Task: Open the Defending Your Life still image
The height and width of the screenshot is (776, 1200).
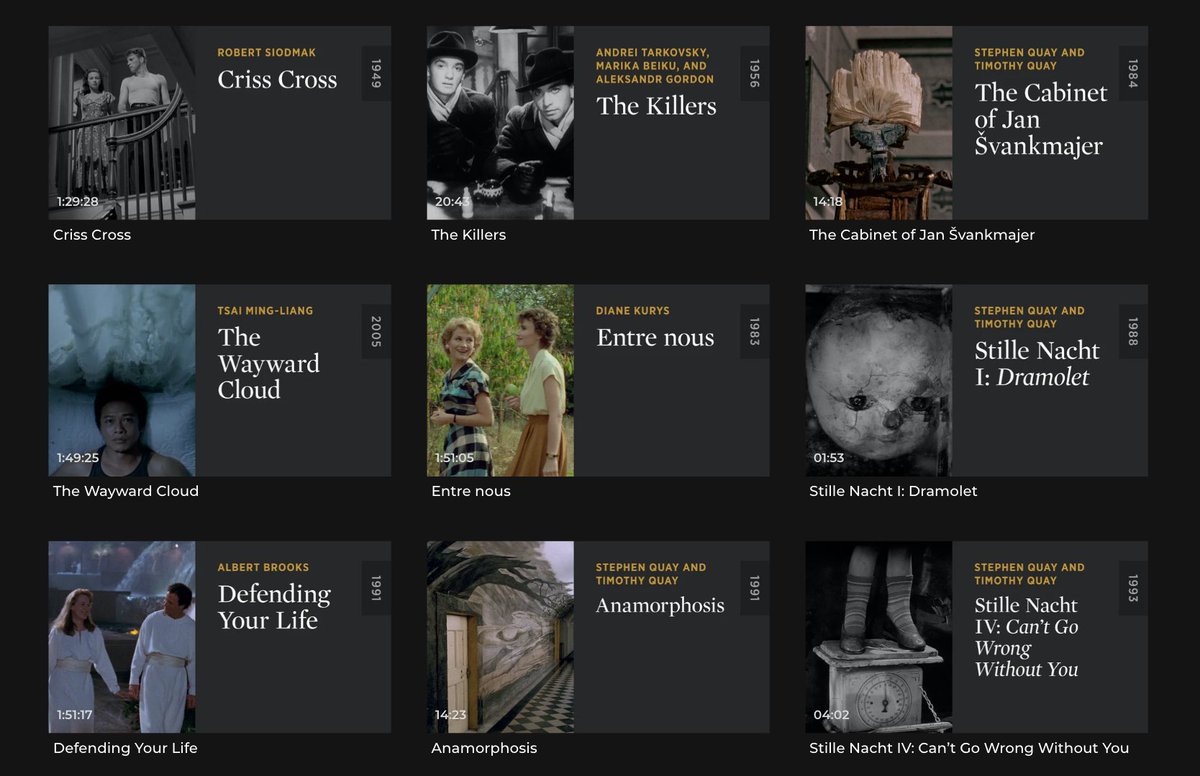Action: (x=122, y=637)
